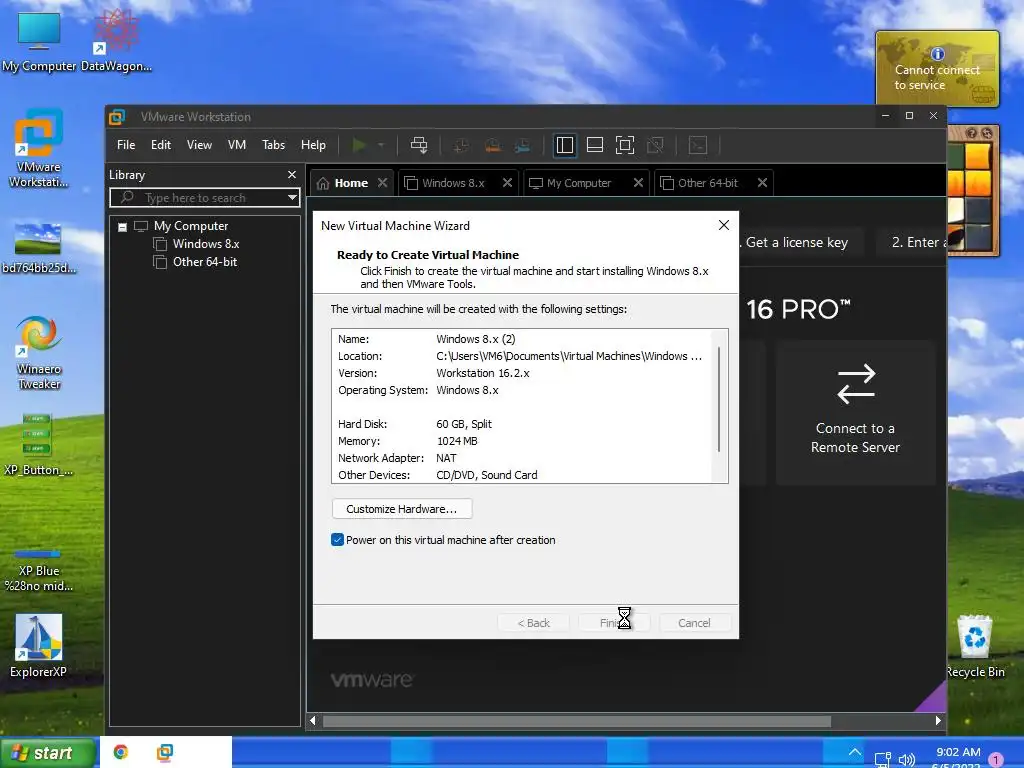The height and width of the screenshot is (768, 1024).
Task: Click the Back button in wizard
Action: [534, 623]
